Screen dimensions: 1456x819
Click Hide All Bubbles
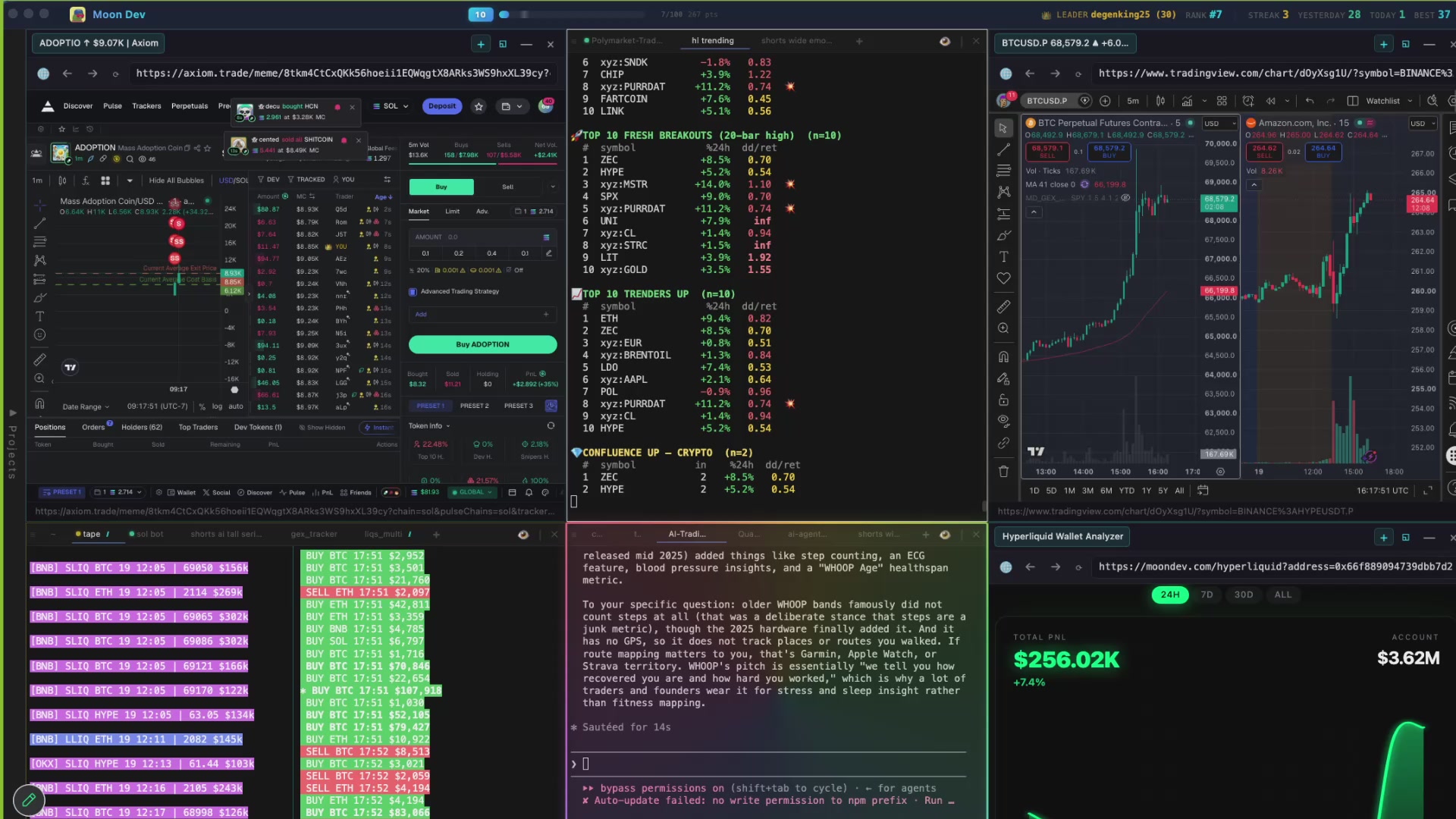click(x=176, y=180)
